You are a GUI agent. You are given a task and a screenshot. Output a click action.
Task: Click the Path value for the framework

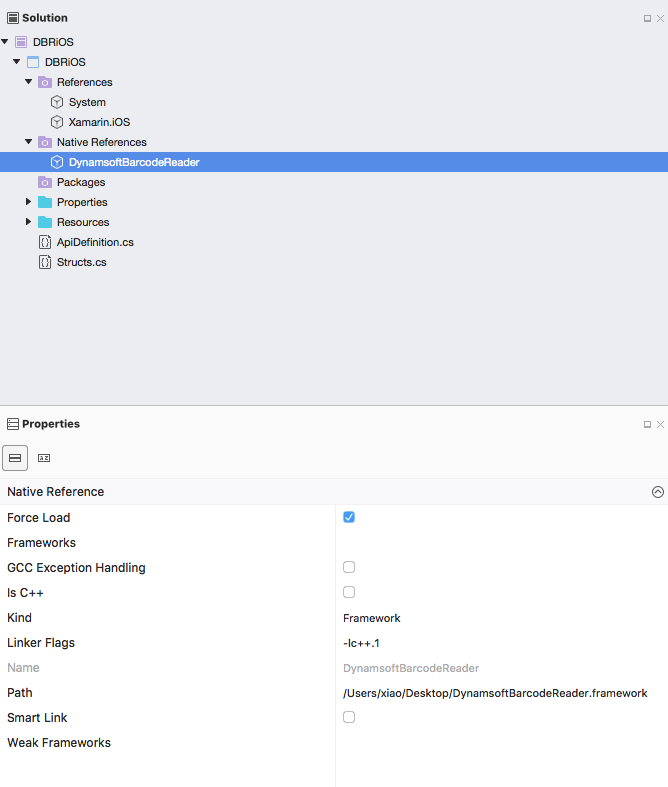click(x=495, y=693)
